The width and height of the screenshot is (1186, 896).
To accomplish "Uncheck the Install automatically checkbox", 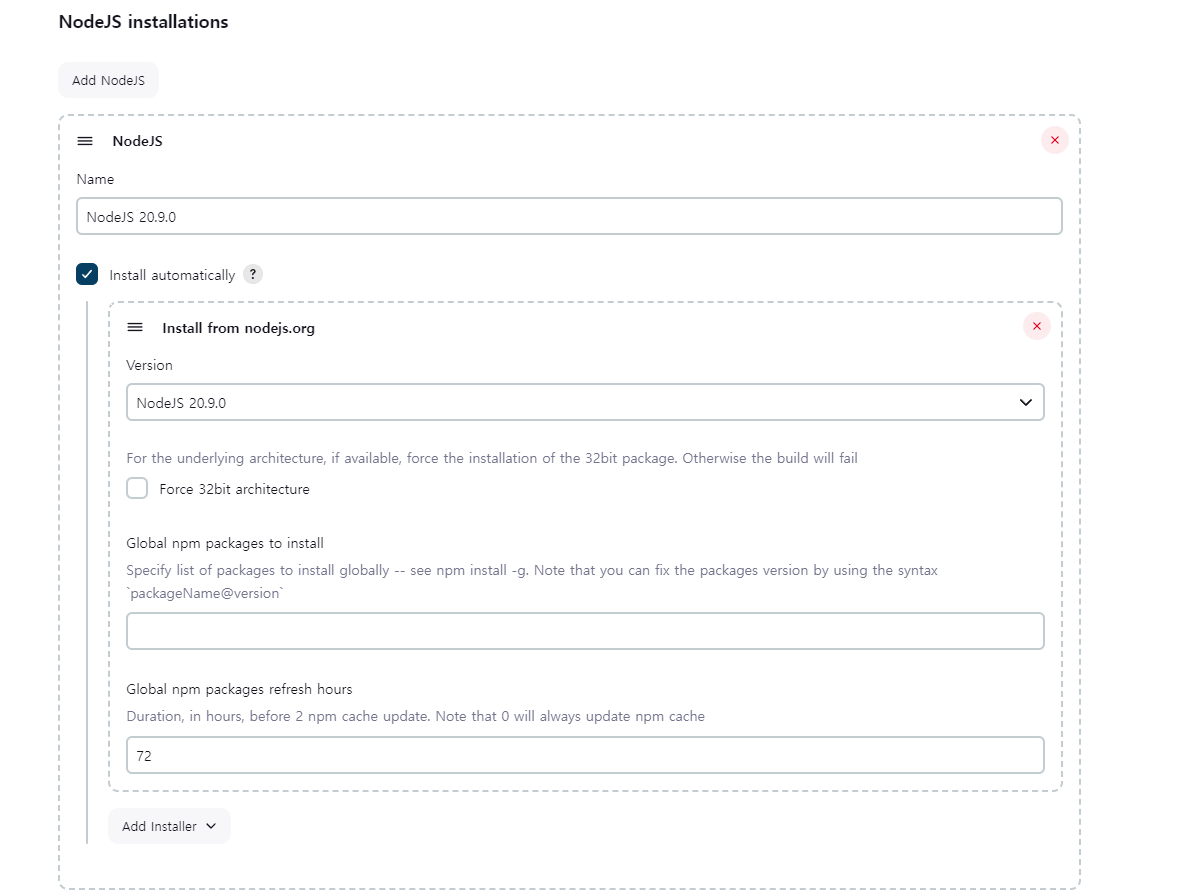I will pos(87,274).
